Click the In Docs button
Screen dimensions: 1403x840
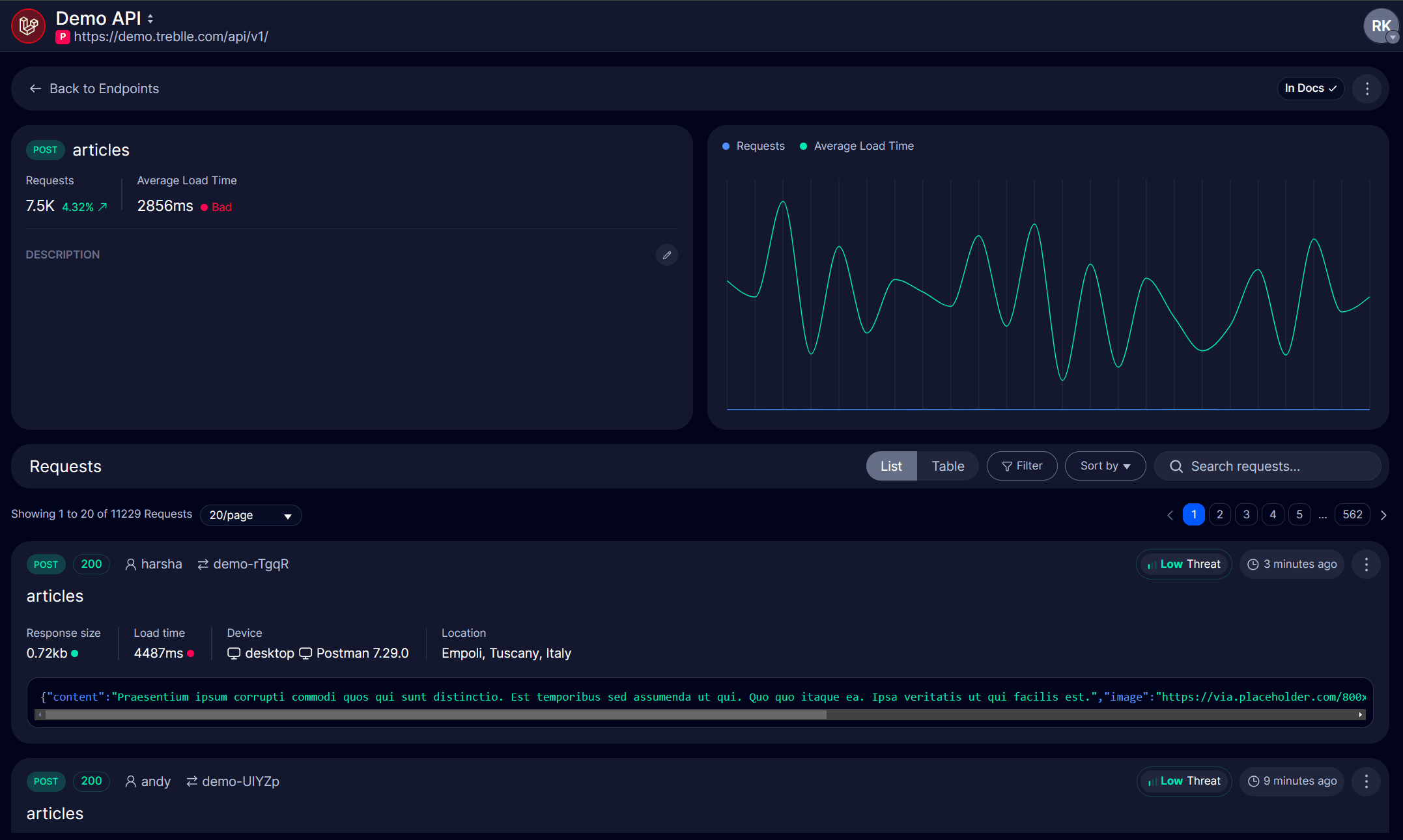1310,89
